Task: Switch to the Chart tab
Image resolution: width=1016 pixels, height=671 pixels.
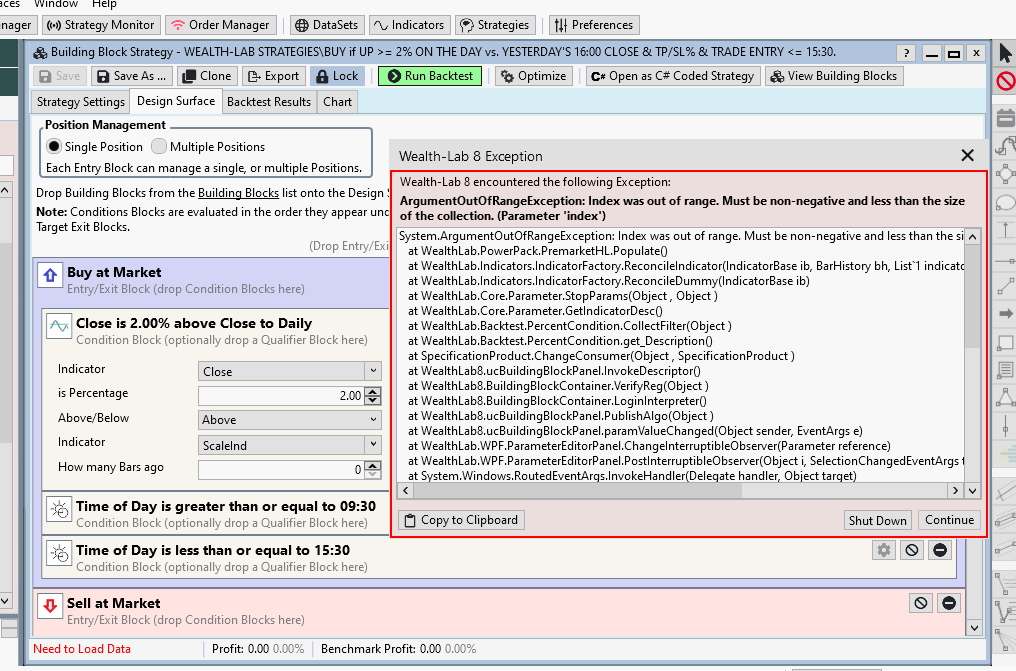Action: 338,102
